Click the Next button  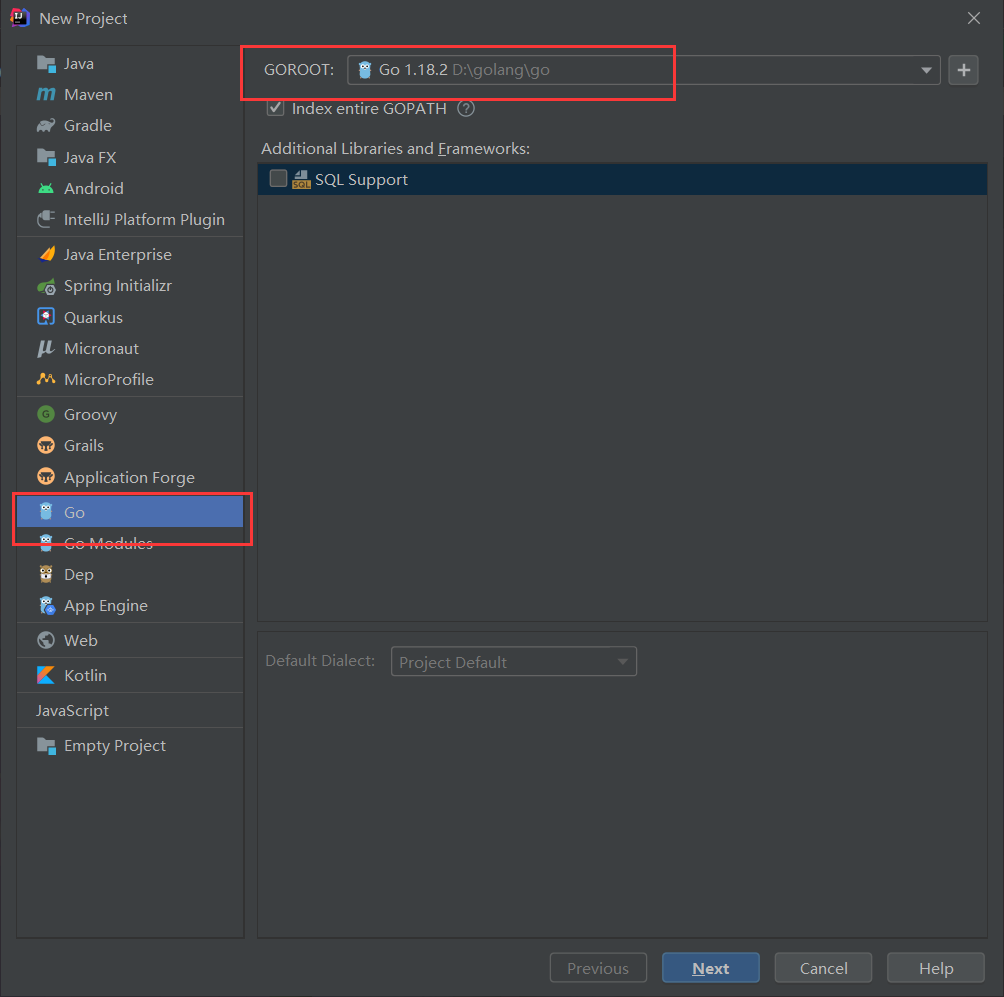(711, 968)
